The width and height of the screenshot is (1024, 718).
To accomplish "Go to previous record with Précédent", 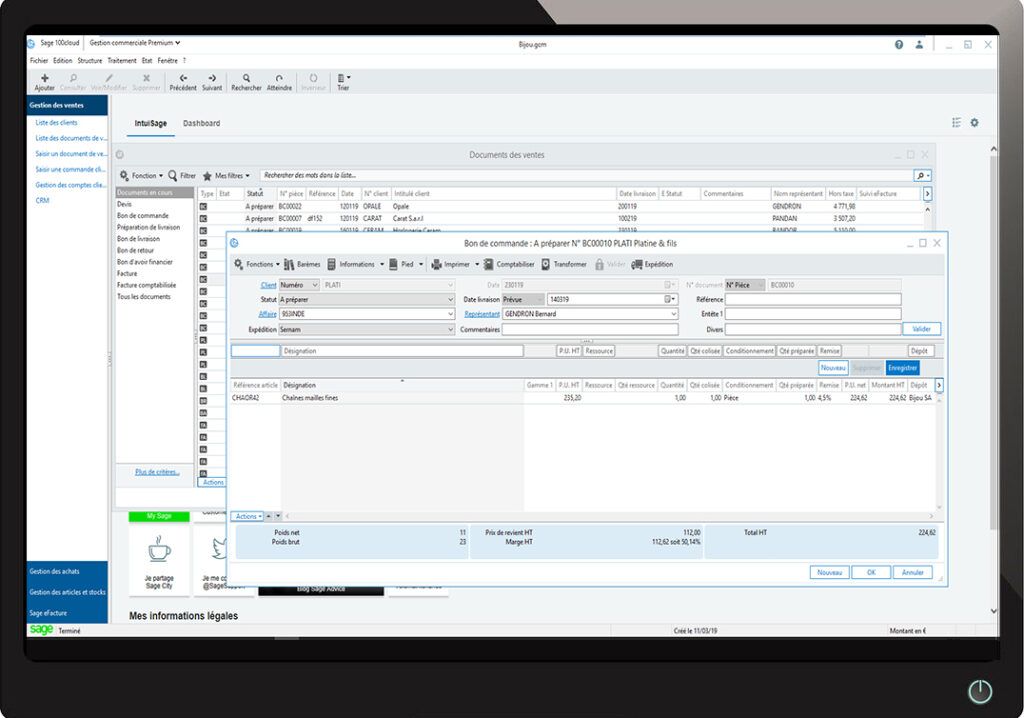I will pos(183,78).
